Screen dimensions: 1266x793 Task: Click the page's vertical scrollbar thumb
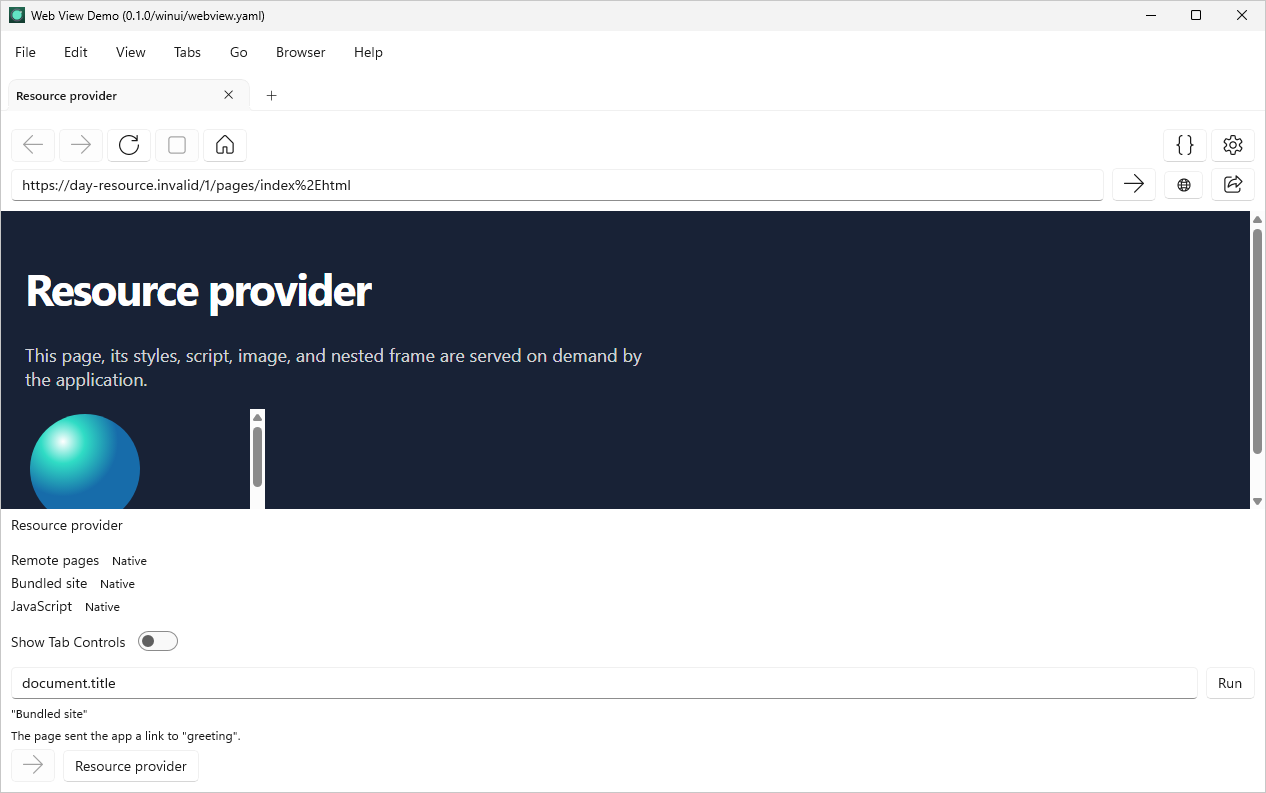pos(1258,341)
